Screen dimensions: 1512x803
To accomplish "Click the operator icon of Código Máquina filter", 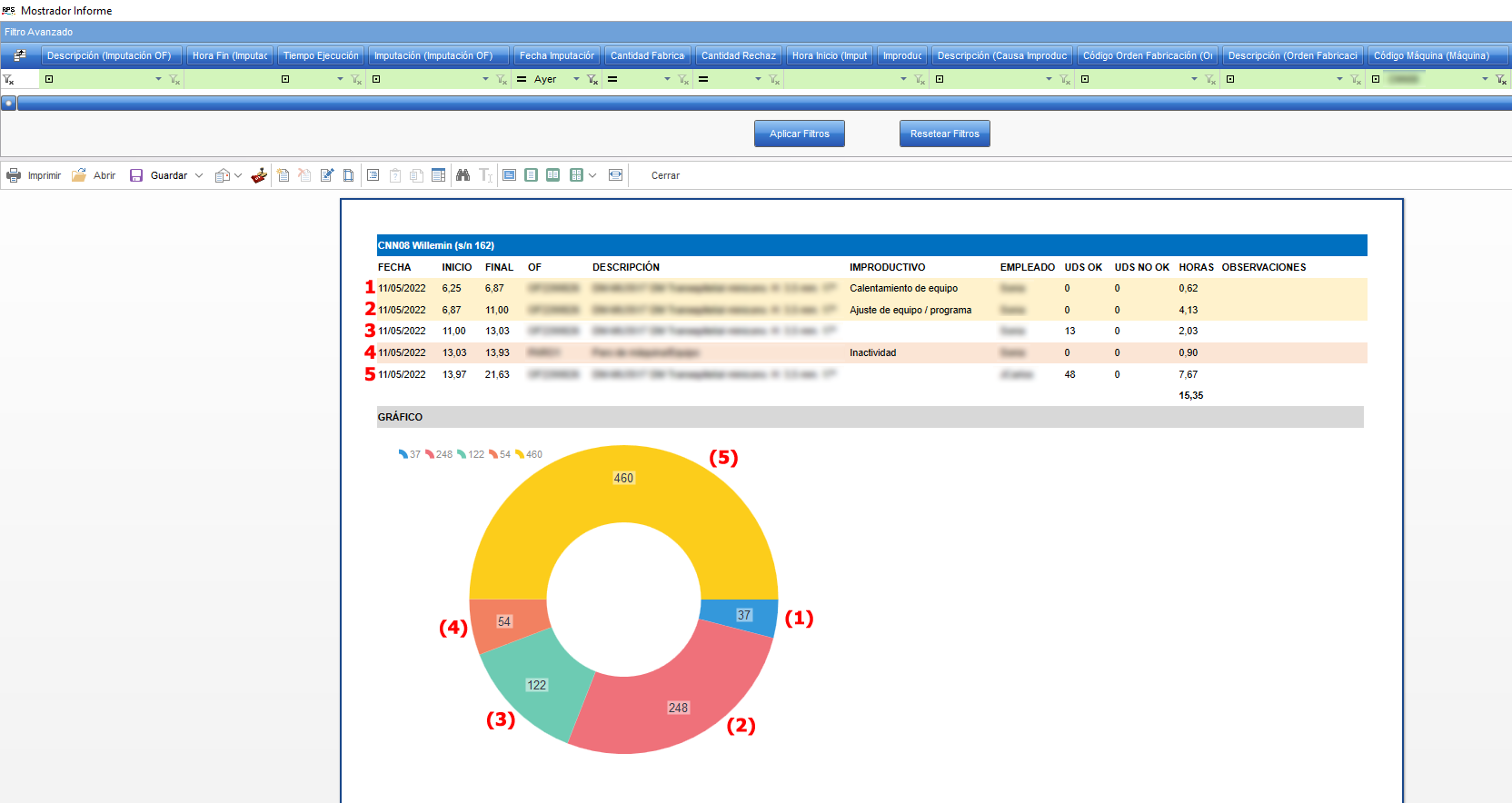I will point(1376,79).
